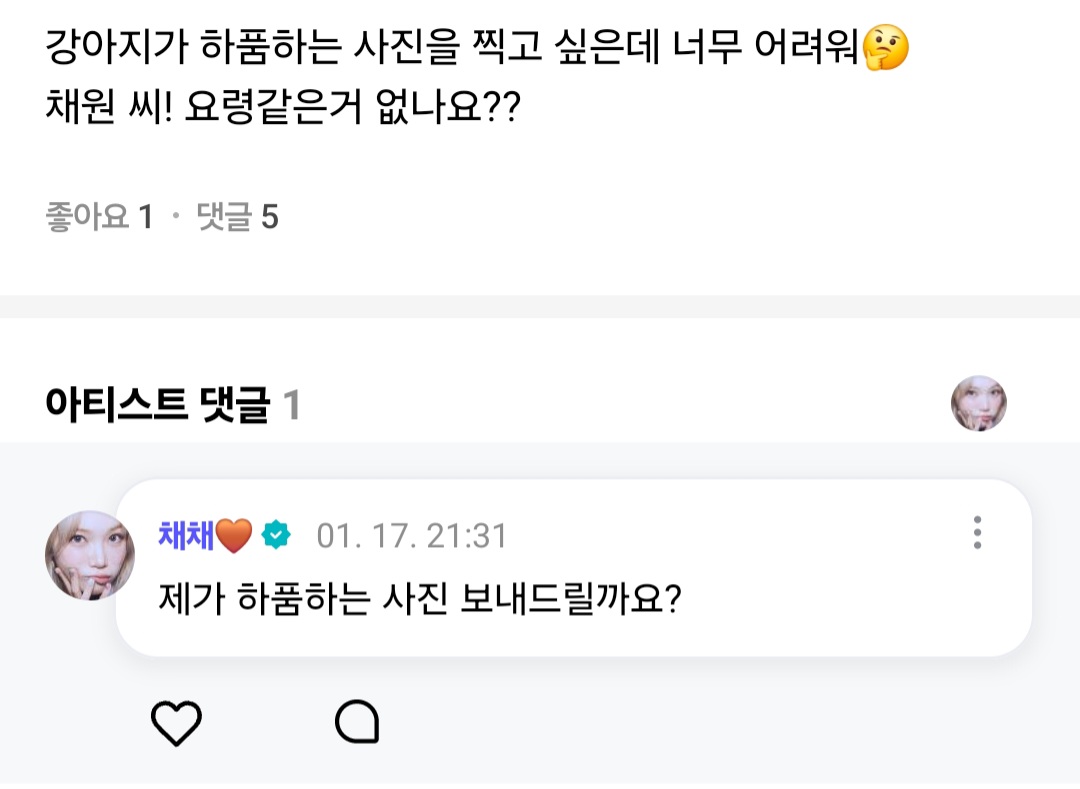The height and width of the screenshot is (789, 1080).
Task: Tap the orange heart emoji after 채채
Action: click(234, 536)
